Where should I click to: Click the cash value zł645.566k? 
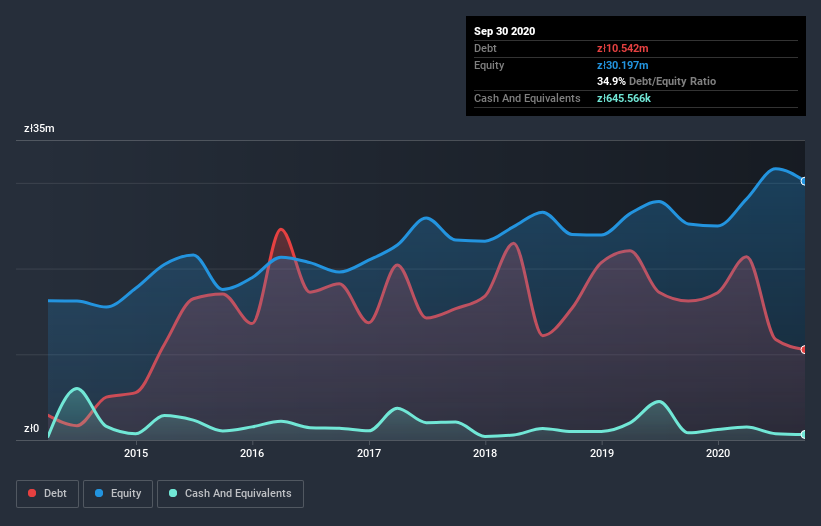(624, 98)
